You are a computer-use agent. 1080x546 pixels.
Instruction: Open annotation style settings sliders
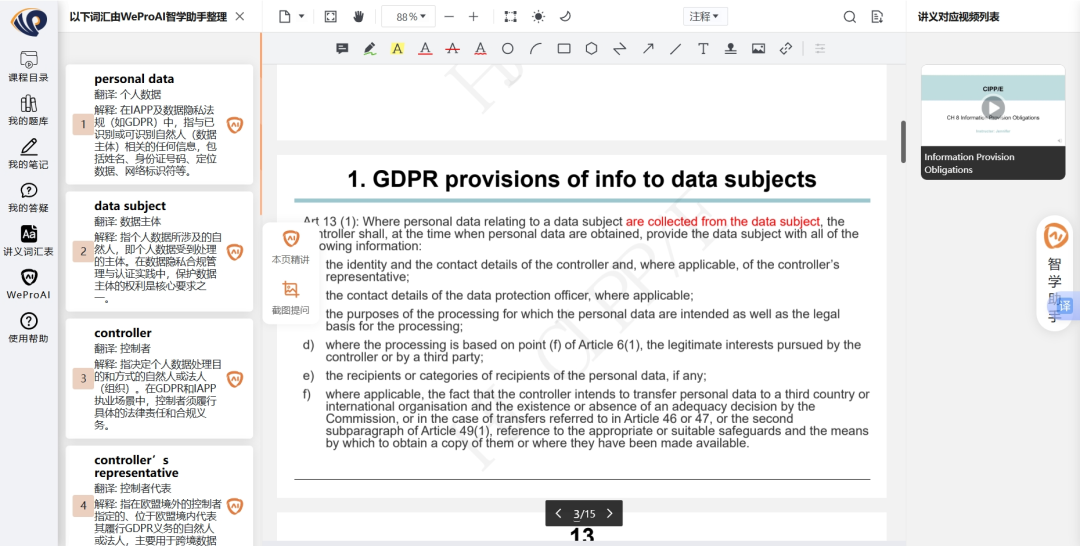[820, 48]
